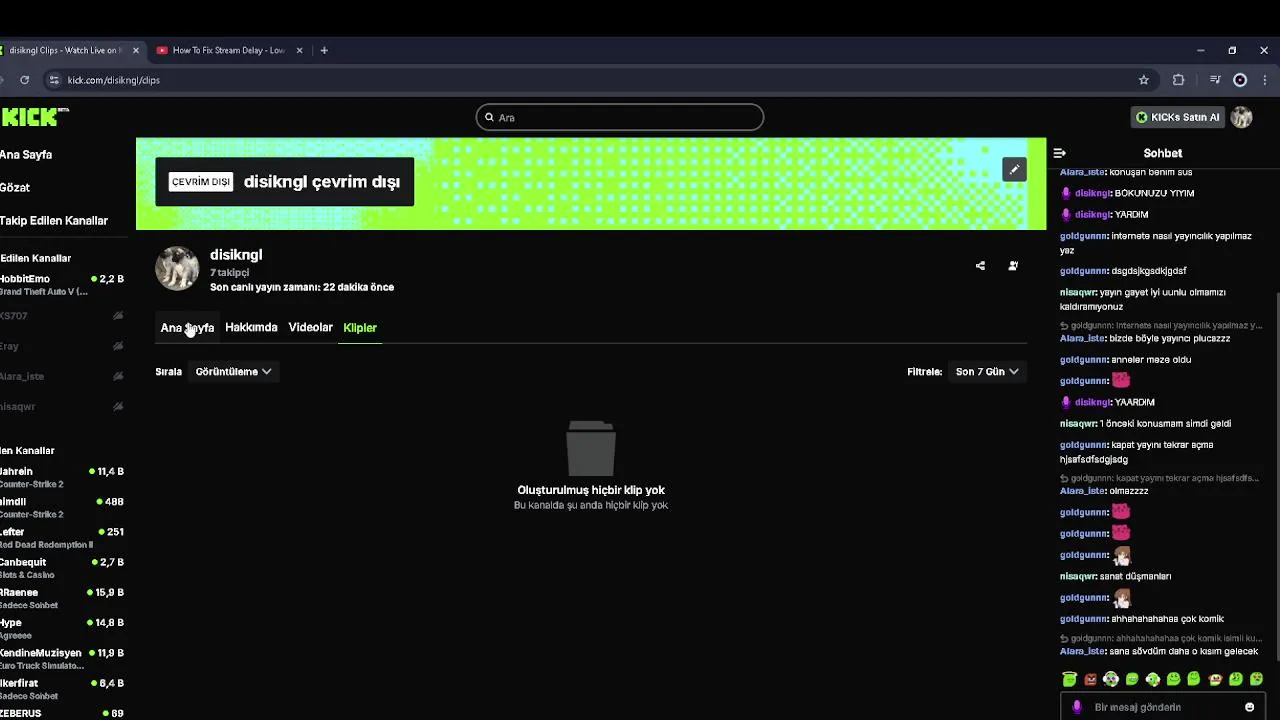Go to Ana Sayfa in the sidebar

[x=26, y=155]
